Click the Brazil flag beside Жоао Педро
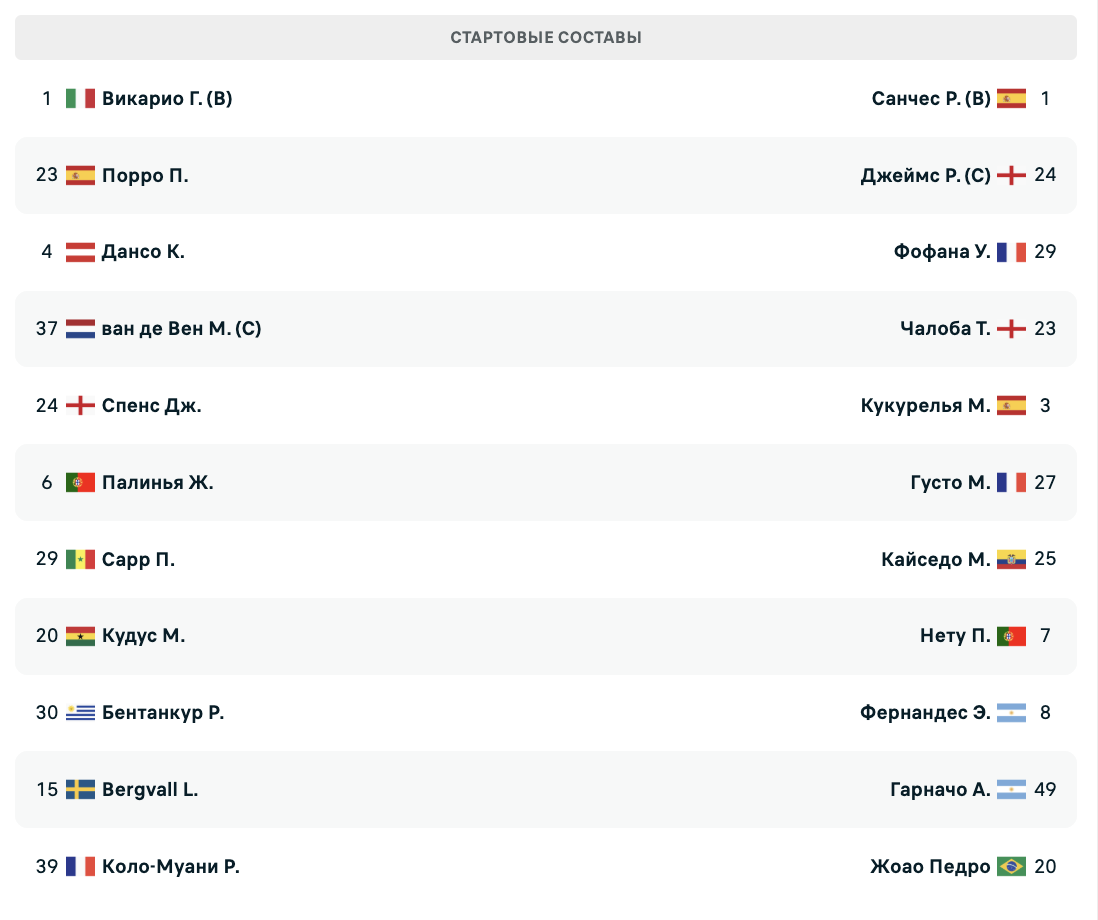The image size is (1098, 920). point(1011,867)
